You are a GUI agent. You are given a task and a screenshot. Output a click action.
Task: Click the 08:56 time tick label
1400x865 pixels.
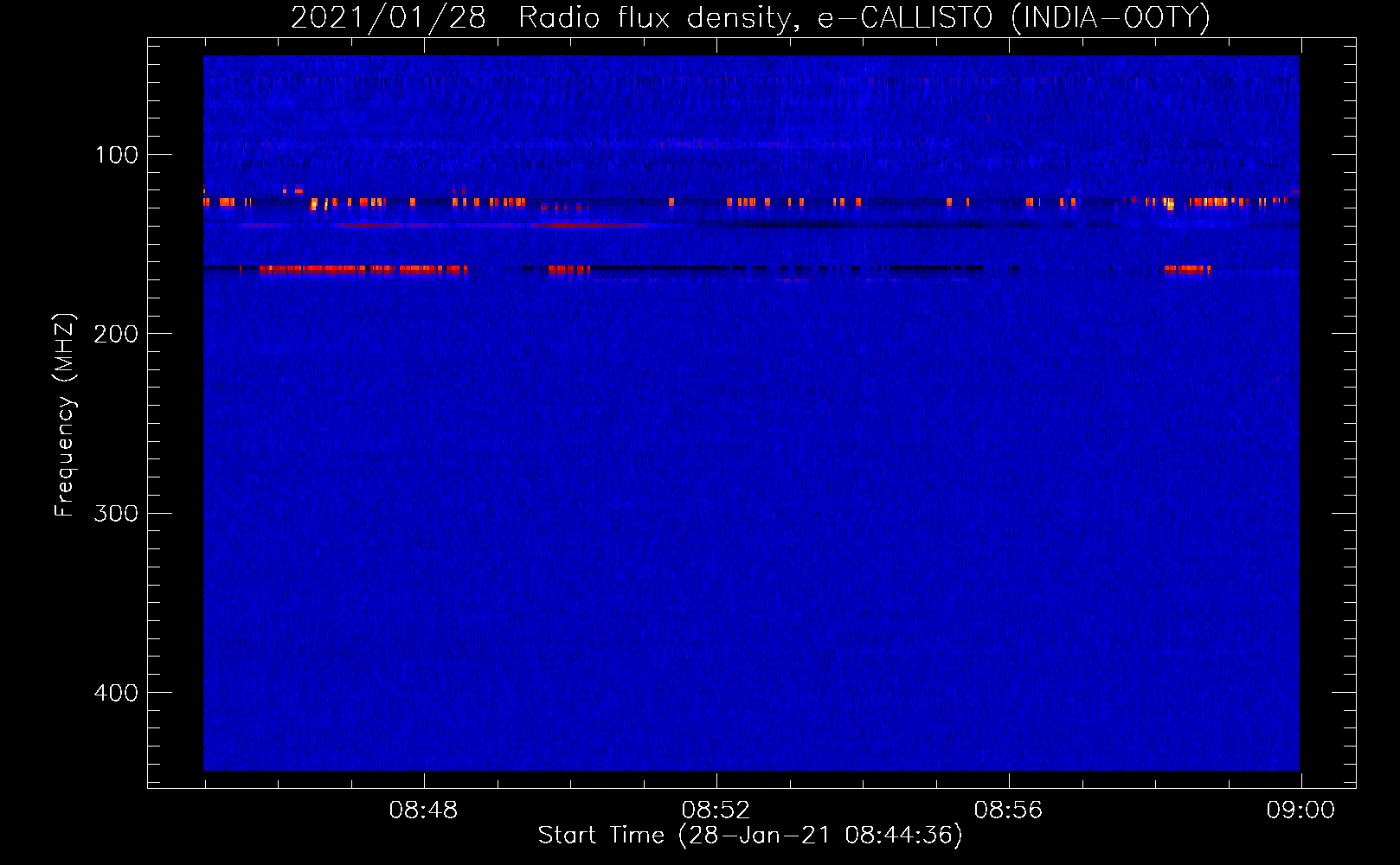(1008, 811)
